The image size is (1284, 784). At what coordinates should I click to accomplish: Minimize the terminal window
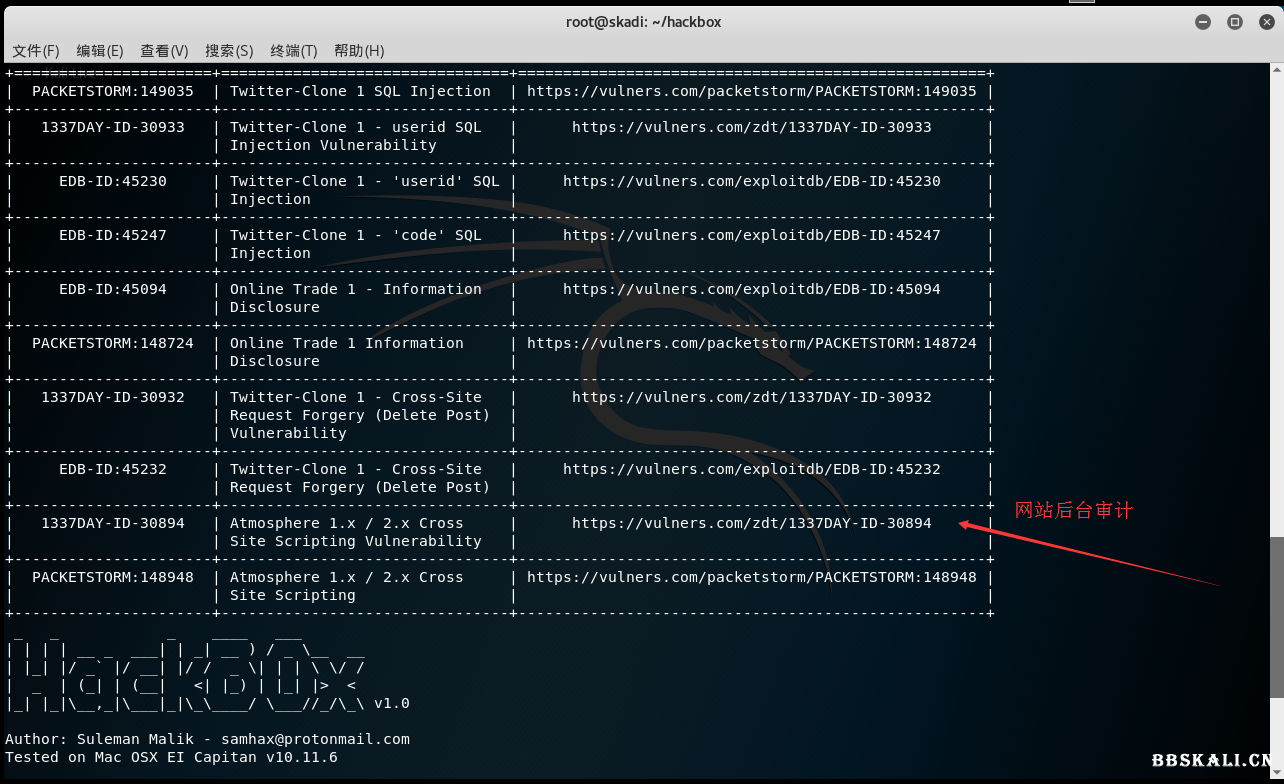click(x=1203, y=22)
